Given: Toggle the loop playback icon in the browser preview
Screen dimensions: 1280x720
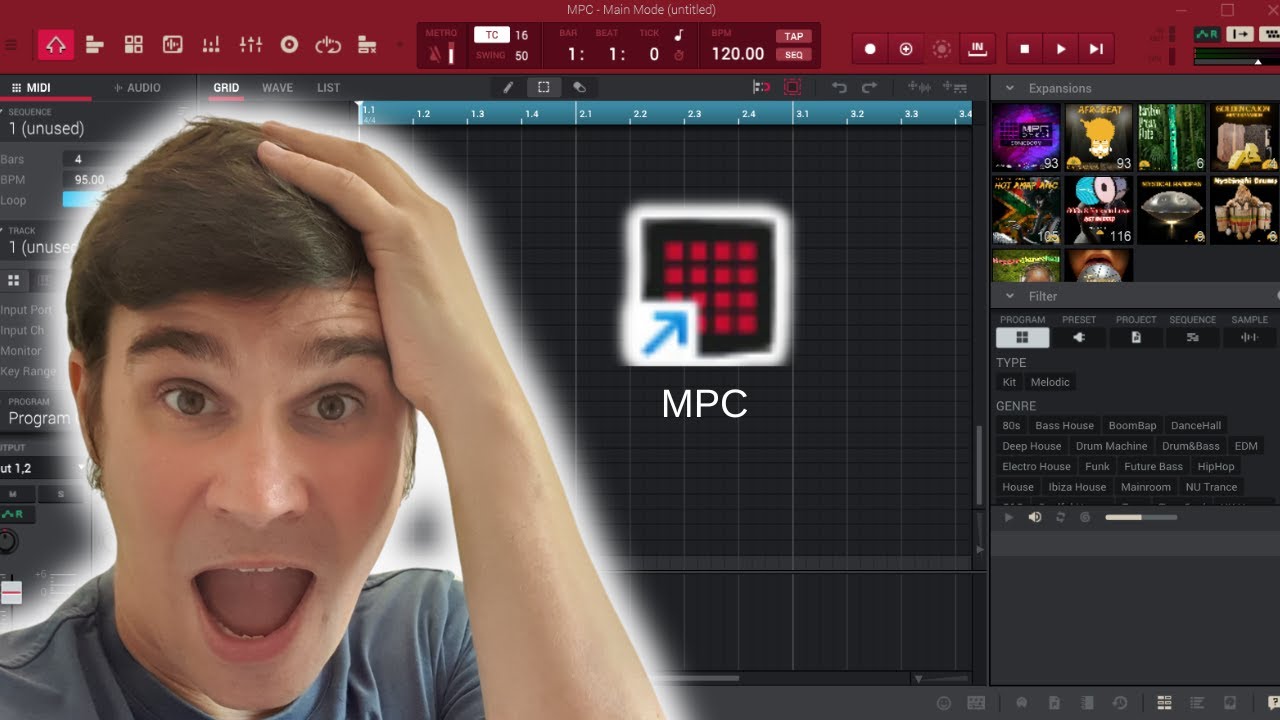Looking at the screenshot, I should pos(1060,517).
